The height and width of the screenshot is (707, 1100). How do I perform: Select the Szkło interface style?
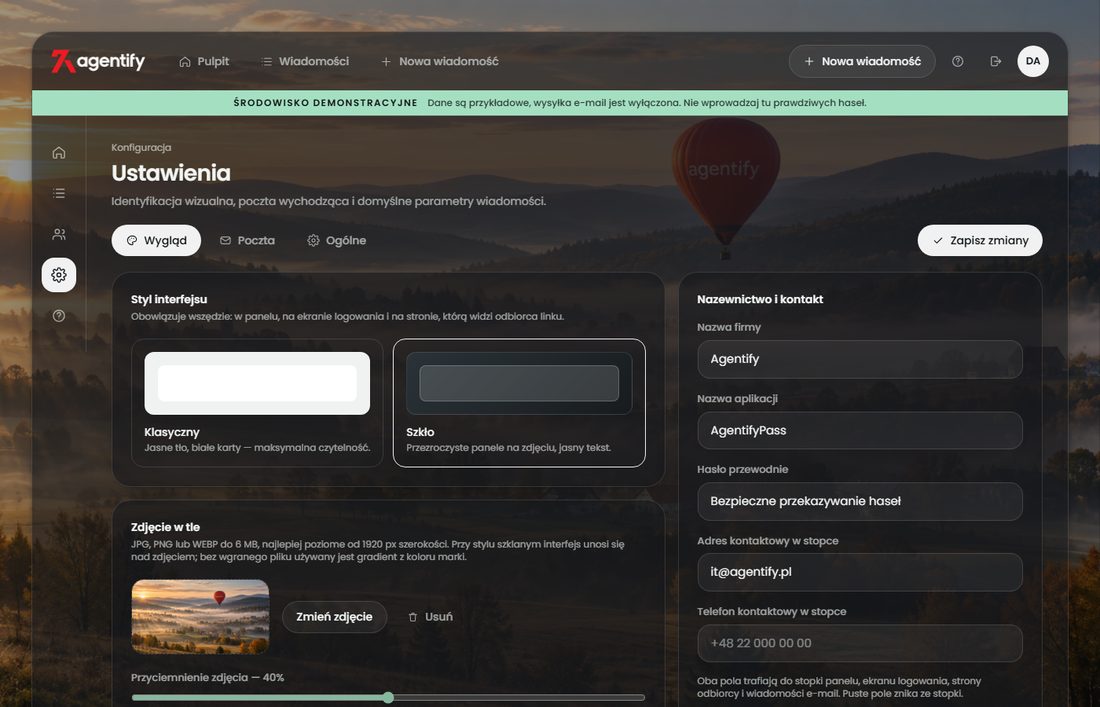[519, 403]
